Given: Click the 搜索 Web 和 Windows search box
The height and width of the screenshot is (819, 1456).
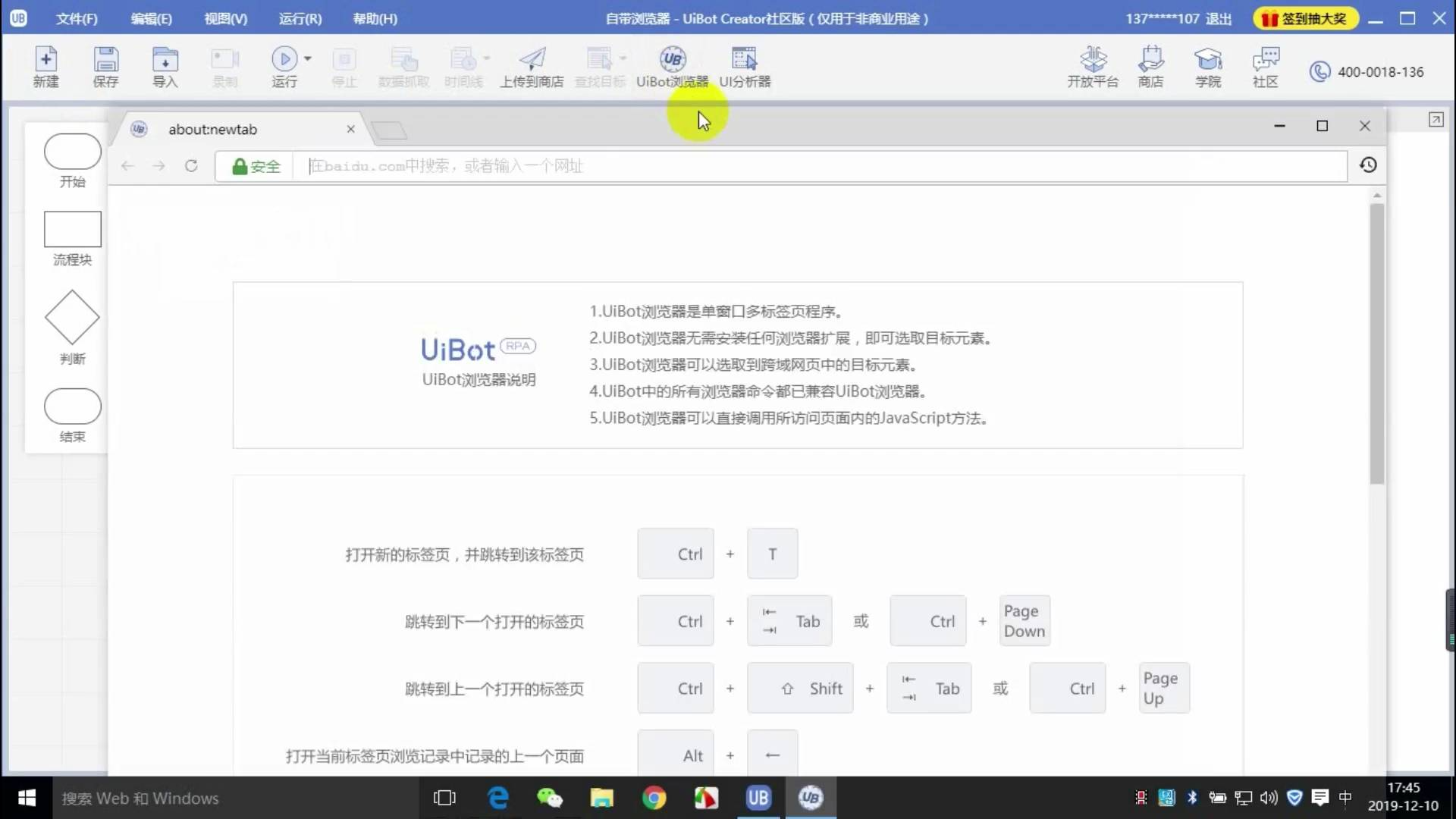Looking at the screenshot, I should click(235, 798).
